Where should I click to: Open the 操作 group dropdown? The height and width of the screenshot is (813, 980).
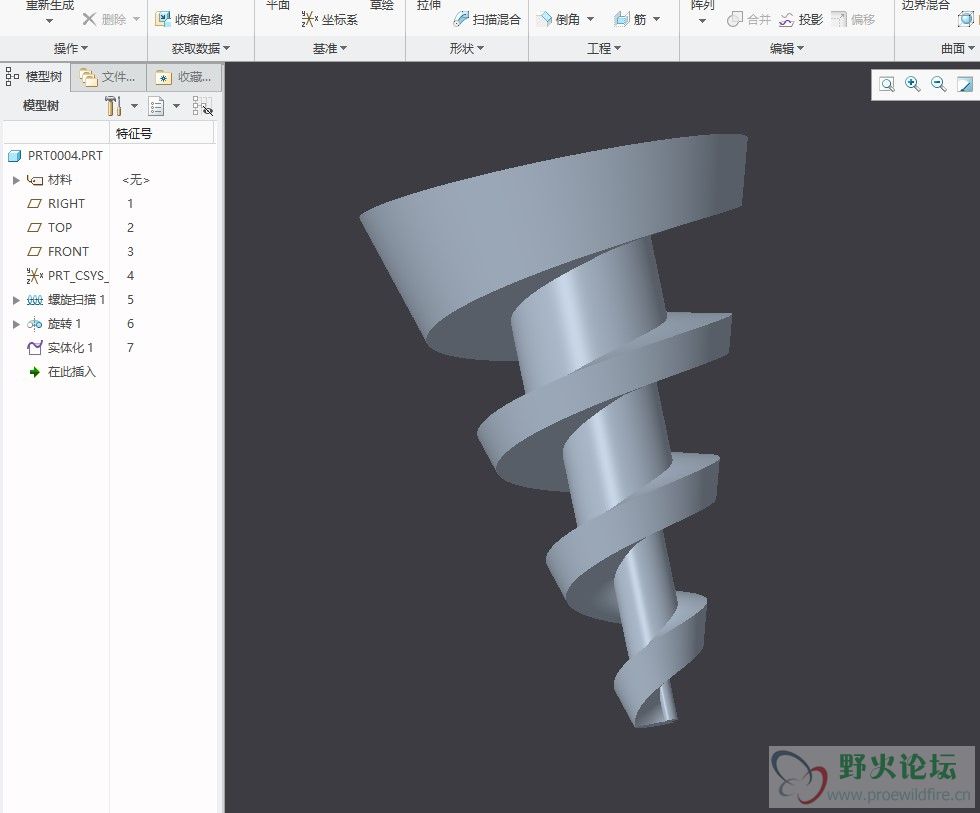(71, 48)
